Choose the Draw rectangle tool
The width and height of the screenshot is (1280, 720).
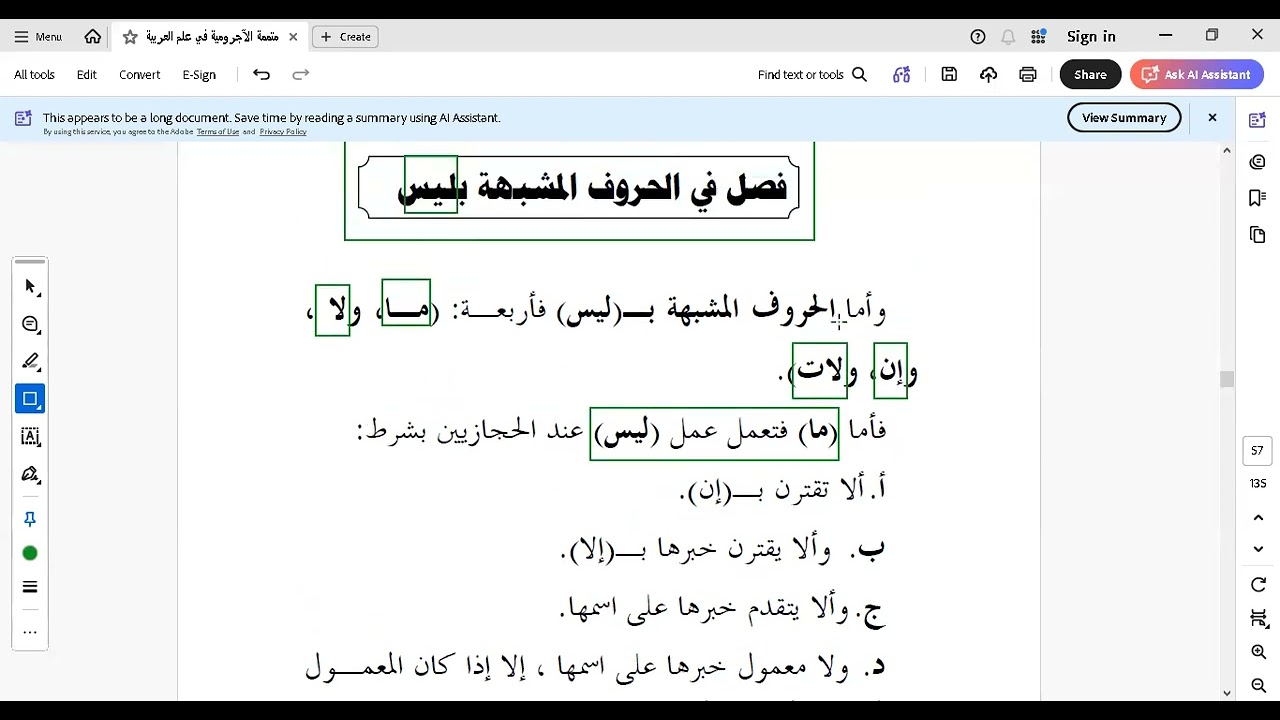coord(30,399)
